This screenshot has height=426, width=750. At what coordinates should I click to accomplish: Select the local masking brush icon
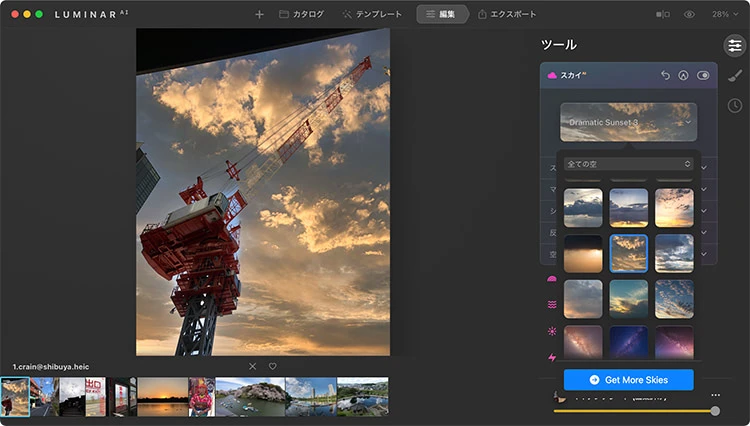tap(734, 76)
